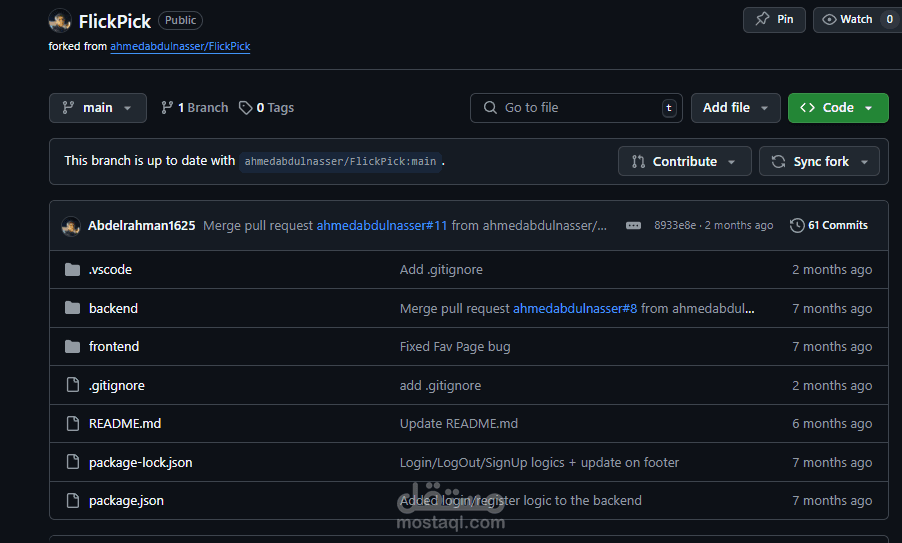This screenshot has width=902, height=543.
Task: Click the tag icon next to 0 Tags
Action: (x=246, y=108)
